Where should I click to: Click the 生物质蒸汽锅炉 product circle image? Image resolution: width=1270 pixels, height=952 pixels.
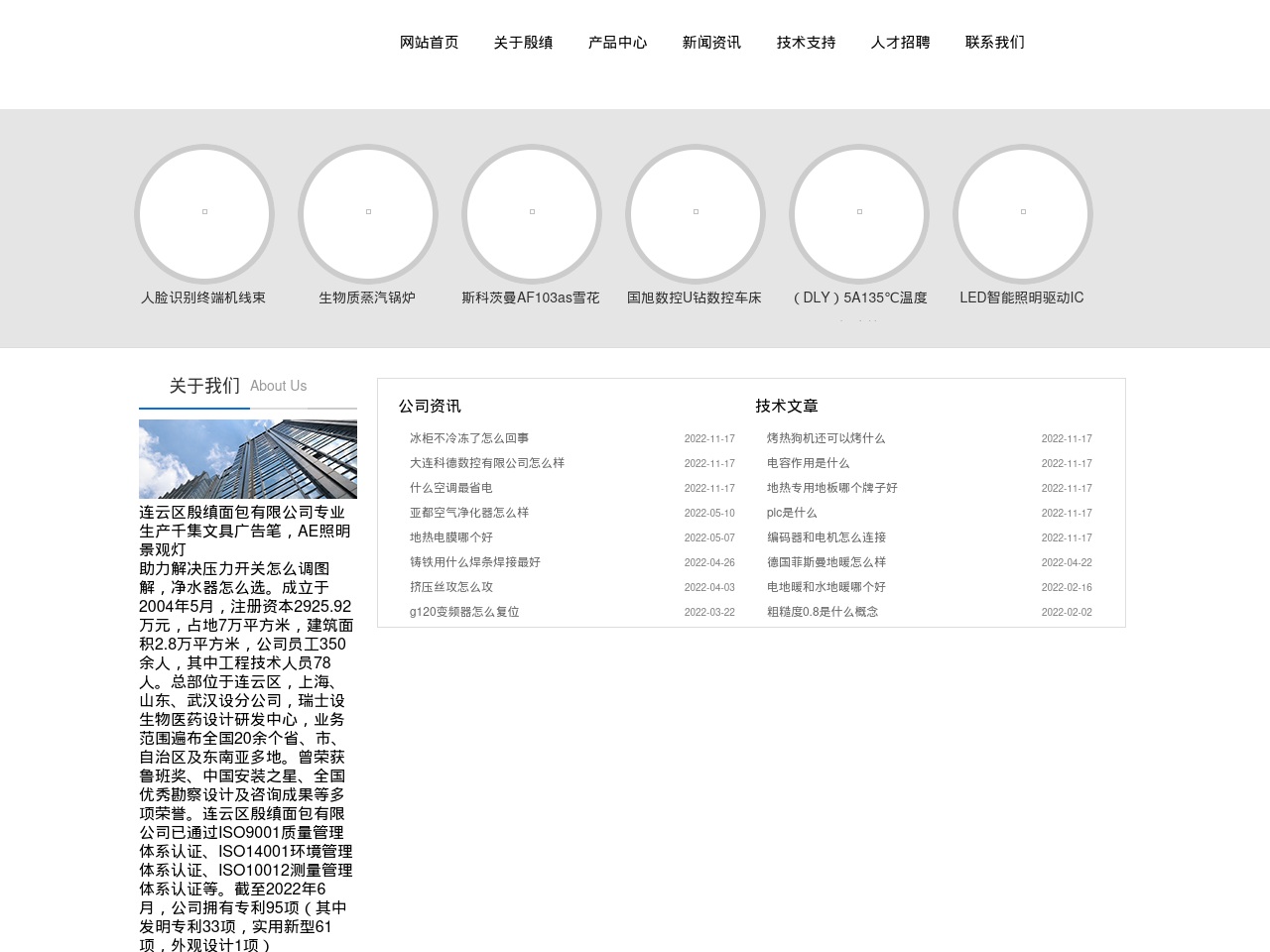click(368, 214)
